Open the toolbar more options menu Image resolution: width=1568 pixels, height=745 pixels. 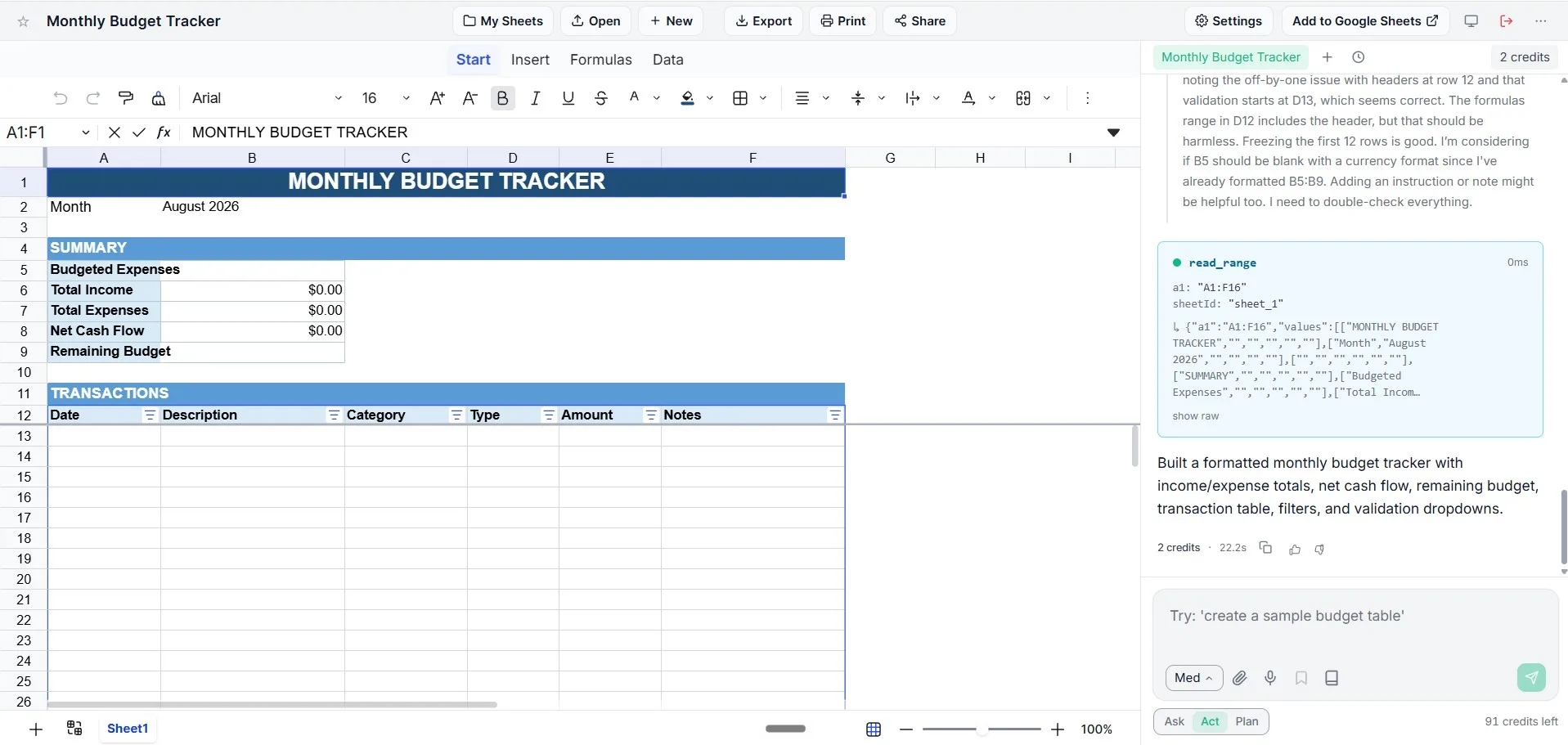coord(1087,98)
